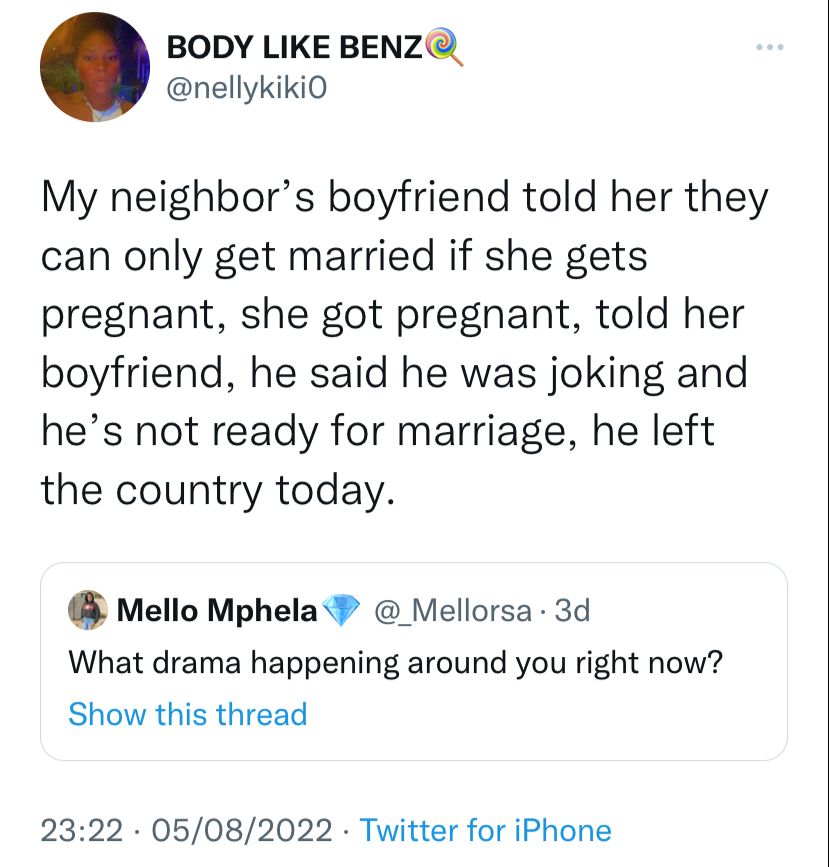
Task: Click the tweet line 'can only get married if she gets'
Action: click(x=343, y=256)
